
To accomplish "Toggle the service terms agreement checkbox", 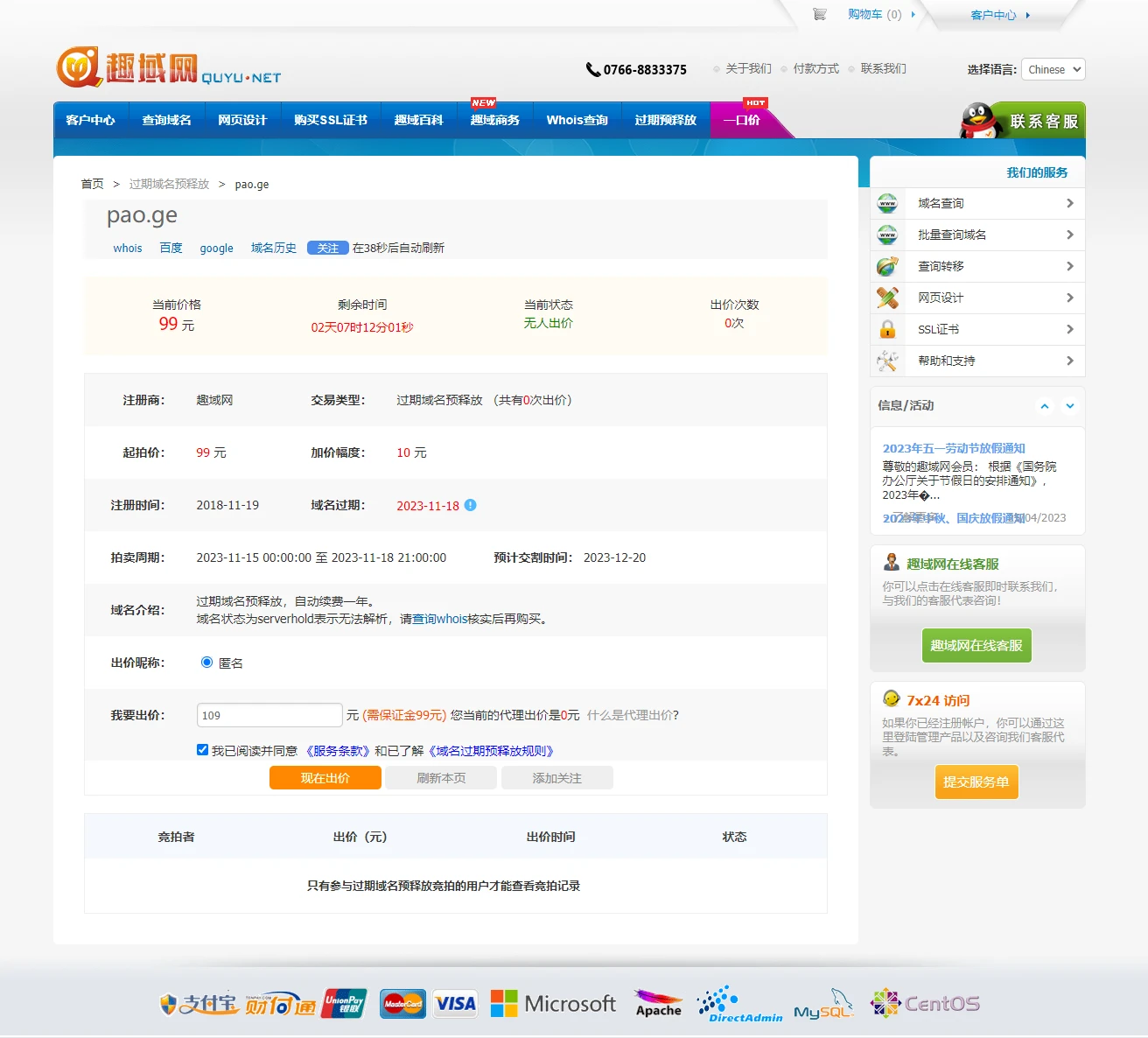I will (203, 750).
